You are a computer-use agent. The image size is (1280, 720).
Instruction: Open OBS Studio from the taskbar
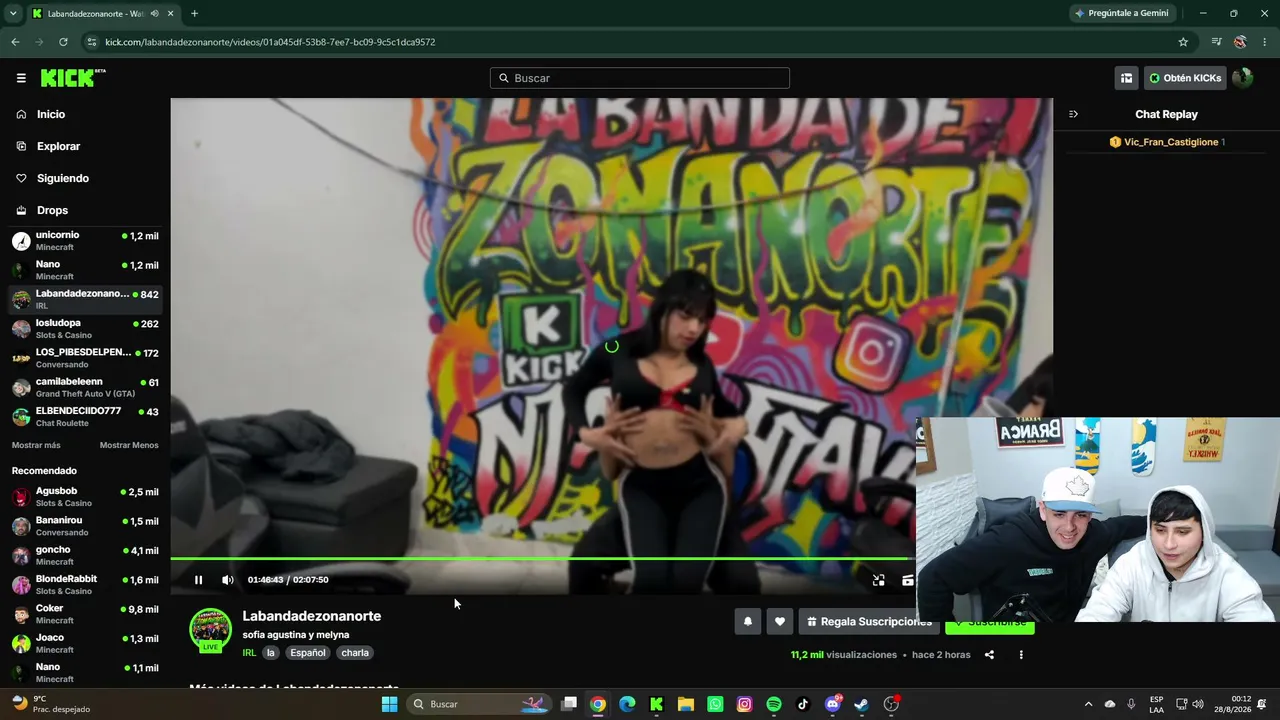pyautogui.click(x=891, y=704)
